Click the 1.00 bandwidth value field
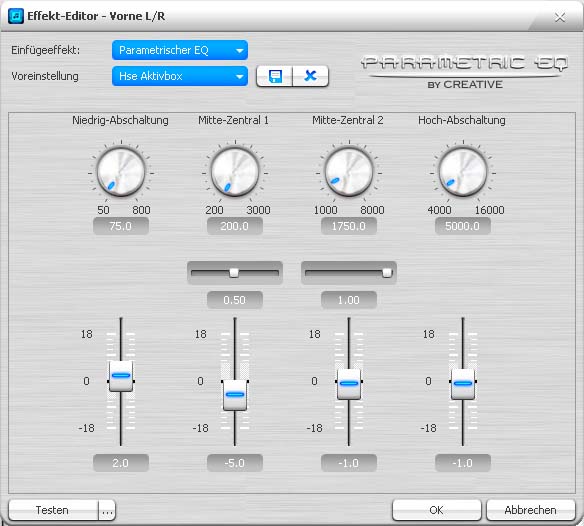Screen dimensions: 584x526 pos(349,300)
